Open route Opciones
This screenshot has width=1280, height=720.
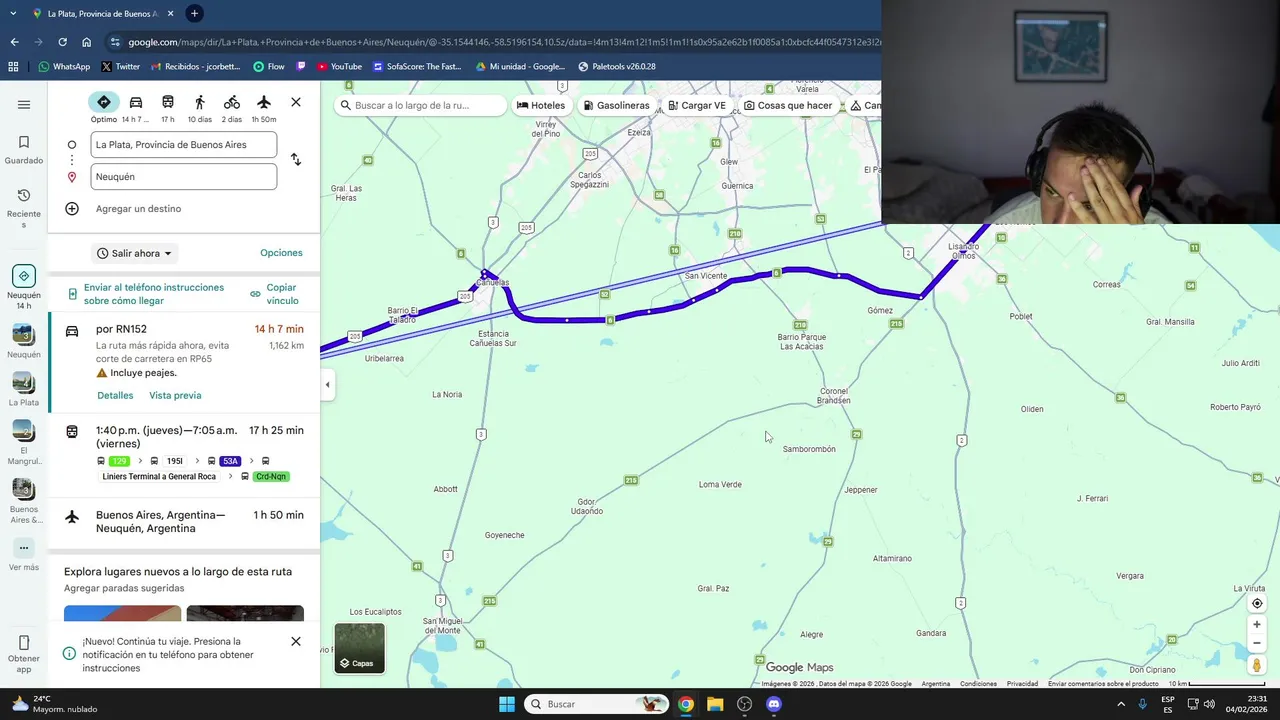pyautogui.click(x=281, y=253)
